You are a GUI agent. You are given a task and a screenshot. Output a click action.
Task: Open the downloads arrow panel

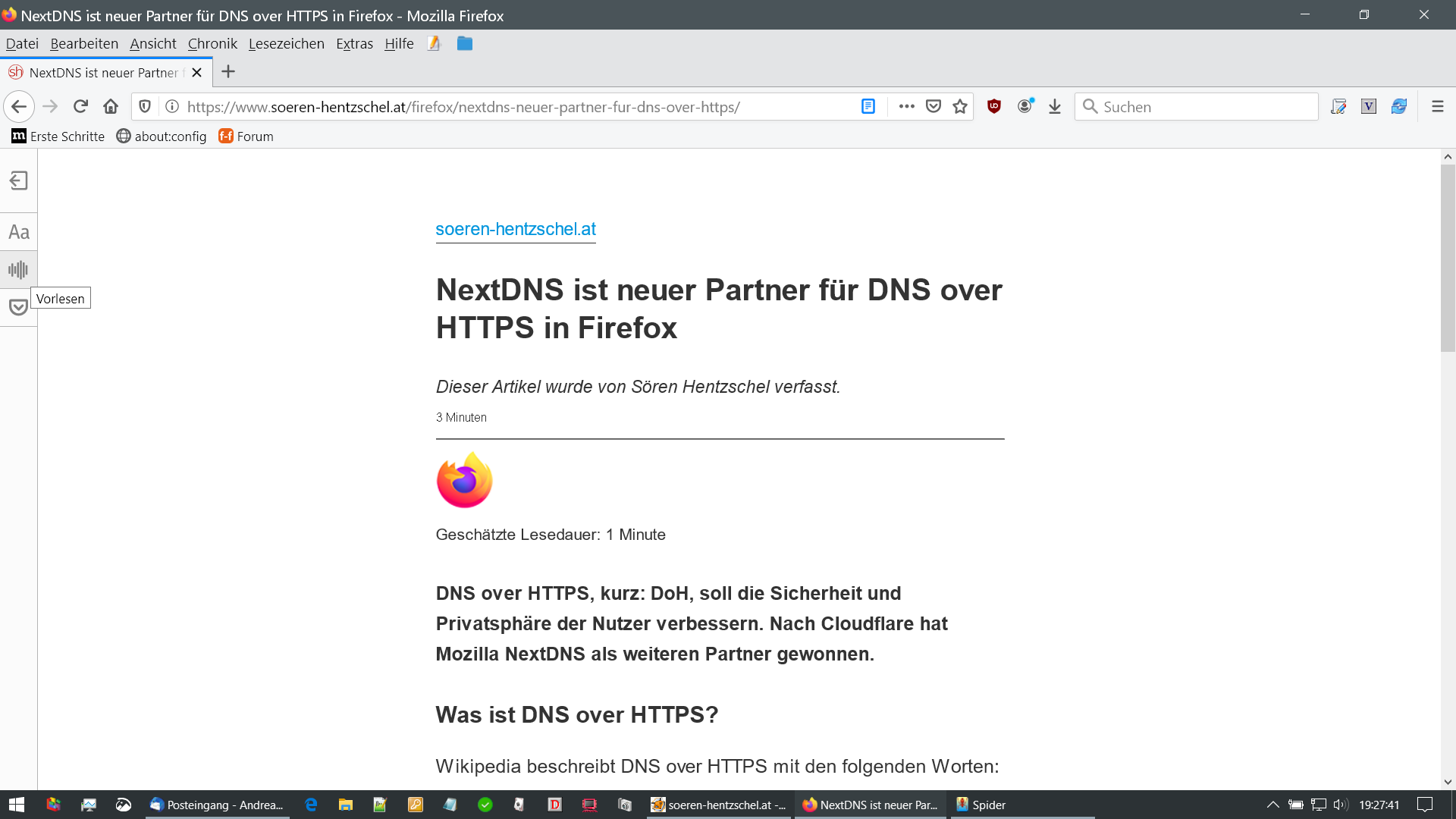click(x=1055, y=107)
